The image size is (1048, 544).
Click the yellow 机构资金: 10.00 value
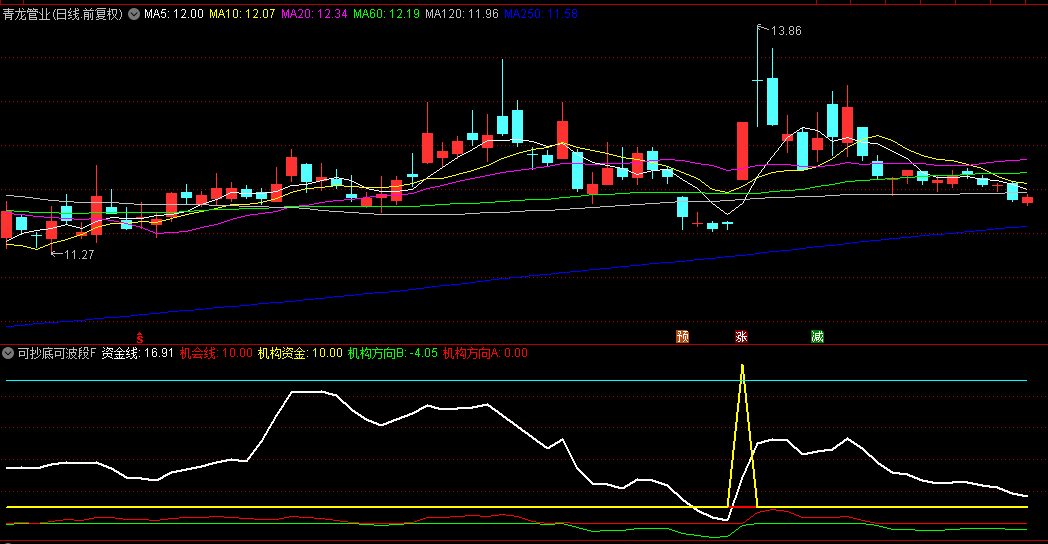300,353
